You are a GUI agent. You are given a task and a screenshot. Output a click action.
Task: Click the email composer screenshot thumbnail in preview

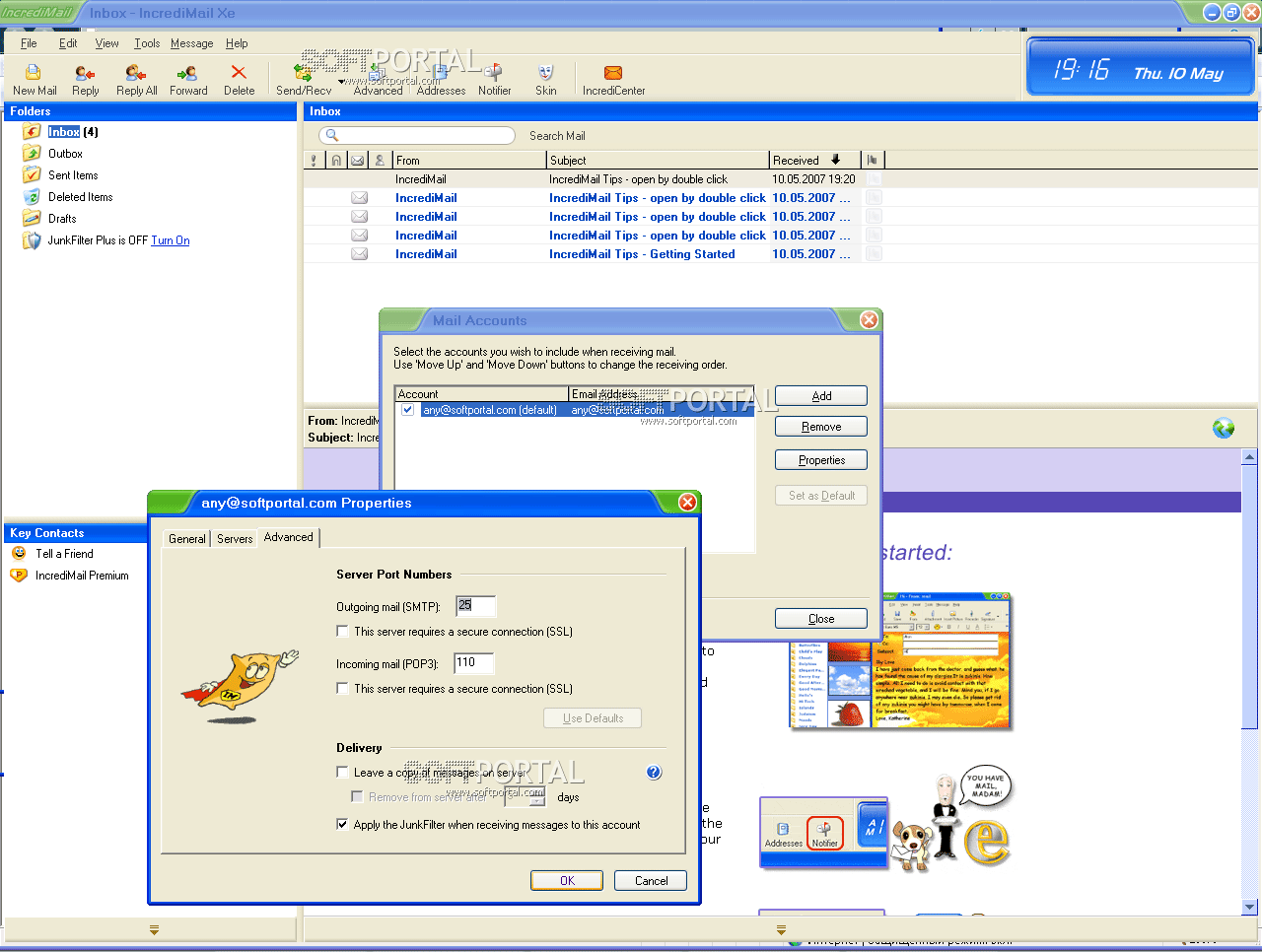900,661
